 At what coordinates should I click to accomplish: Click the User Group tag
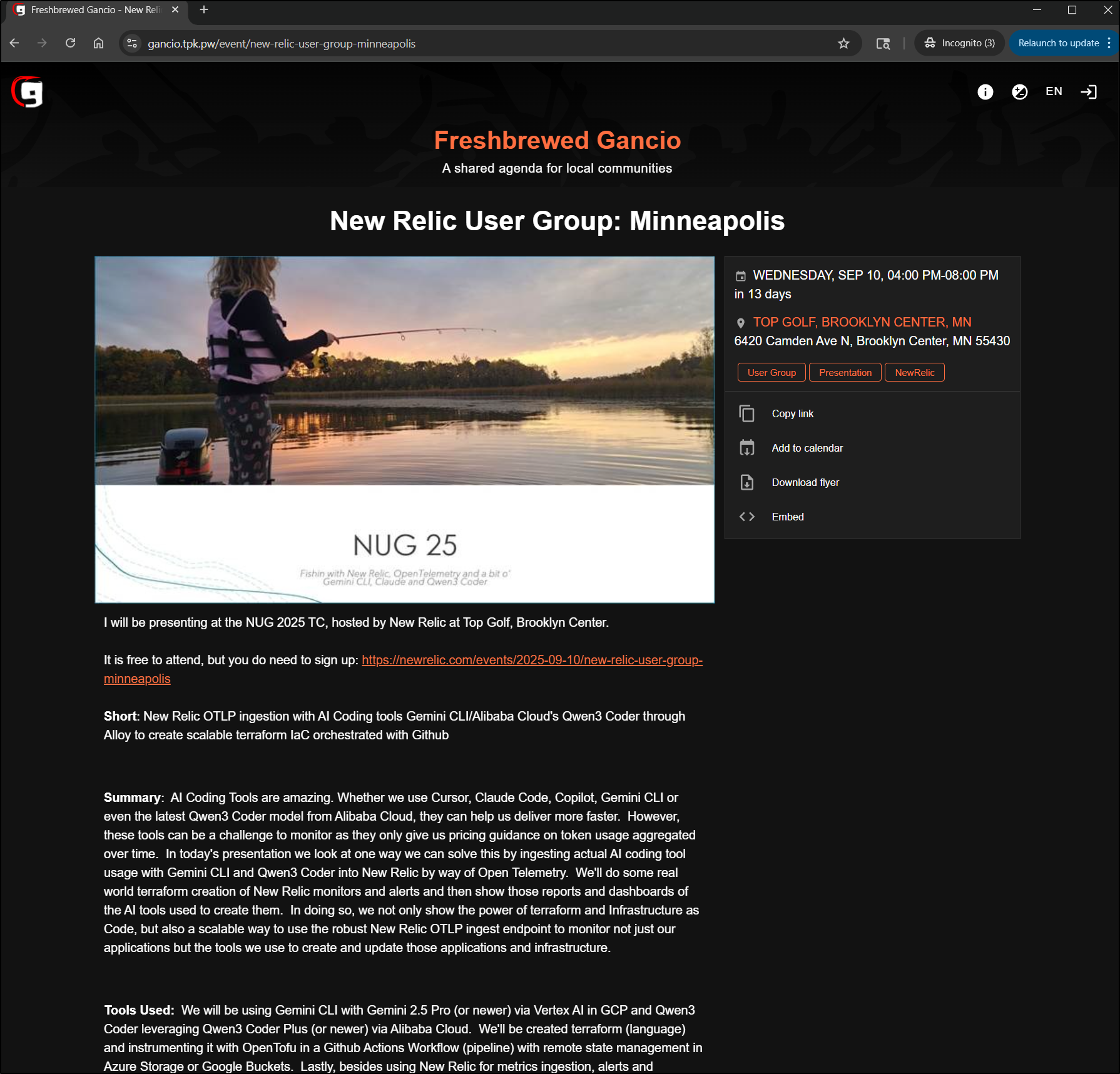(771, 372)
